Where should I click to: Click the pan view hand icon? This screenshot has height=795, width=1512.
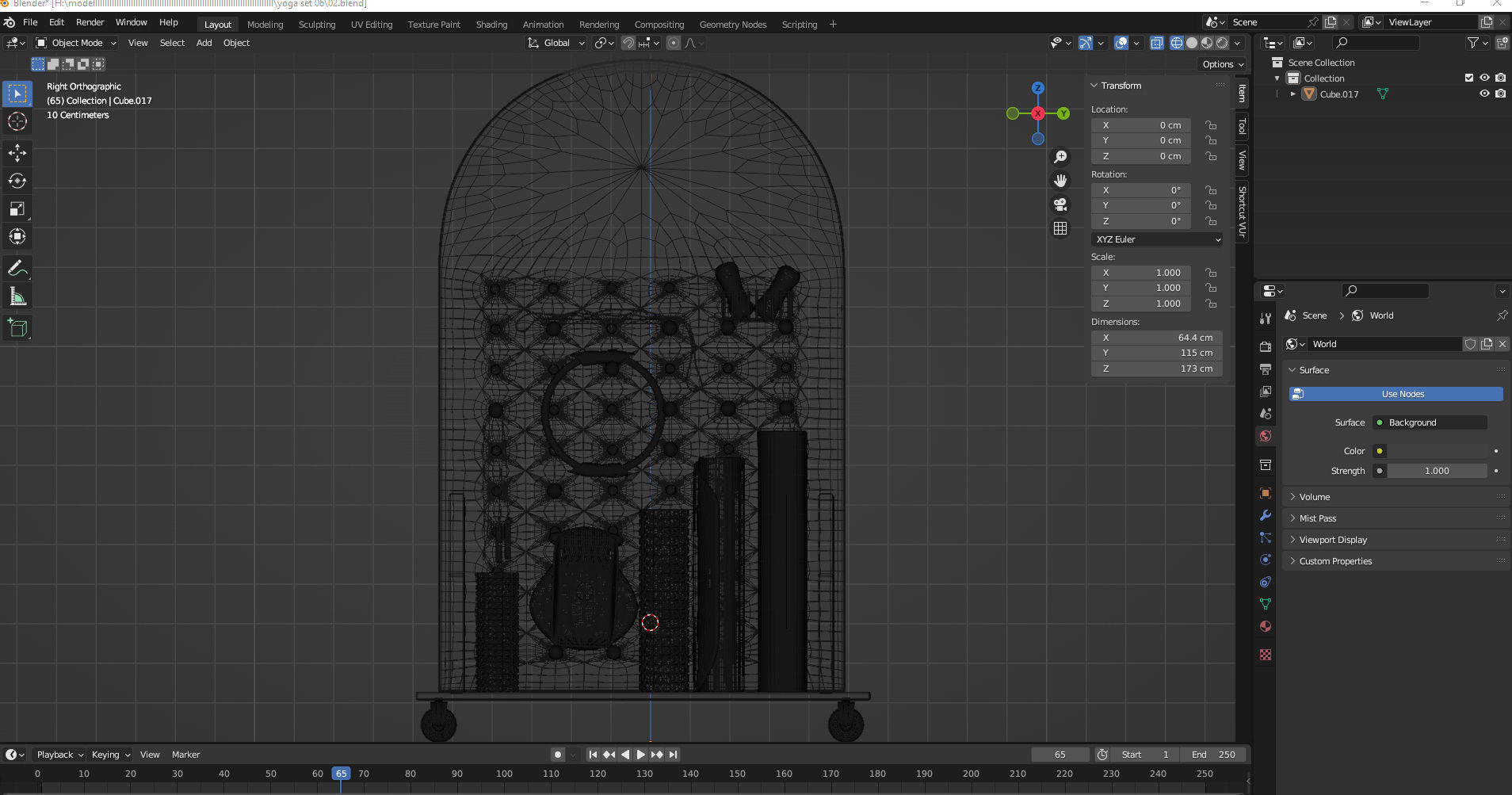(x=1060, y=181)
